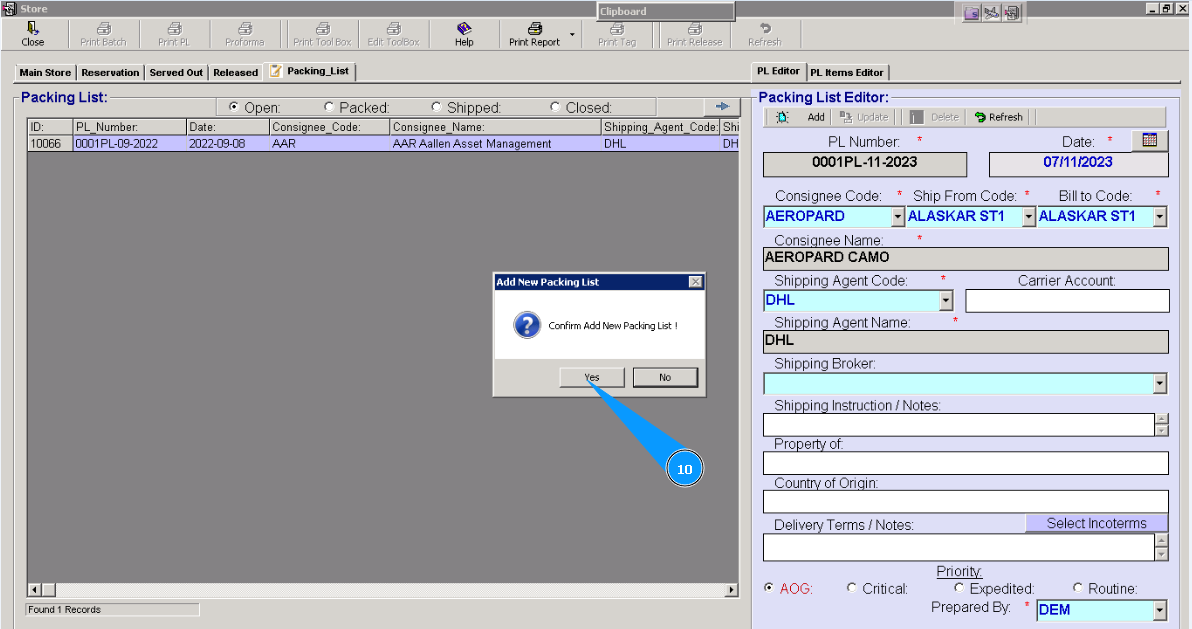Click the Property of input field
This screenshot has width=1192, height=629.
965,463
